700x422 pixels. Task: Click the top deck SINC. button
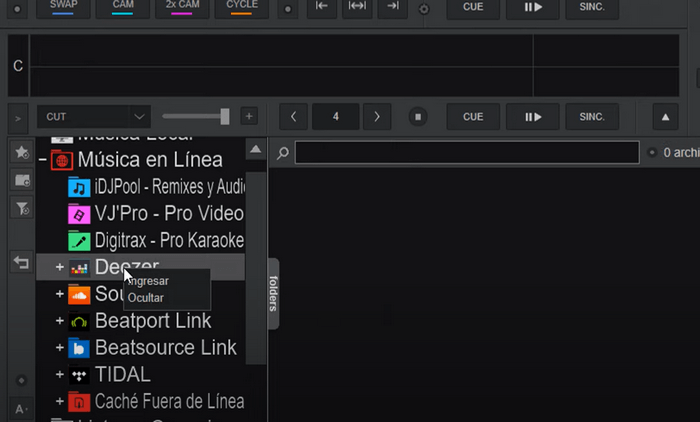click(592, 8)
